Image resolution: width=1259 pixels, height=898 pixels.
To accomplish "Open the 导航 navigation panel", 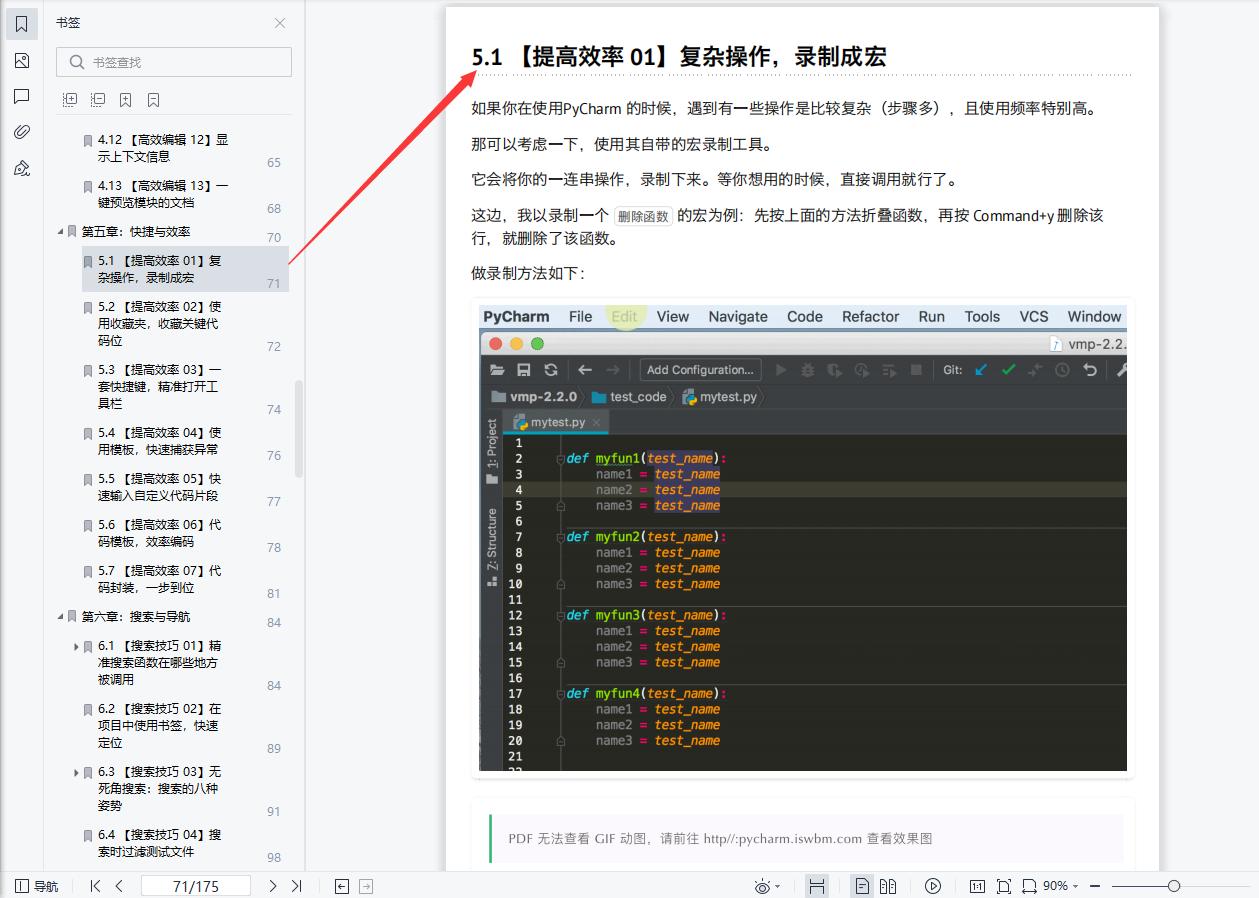I will click(30, 886).
